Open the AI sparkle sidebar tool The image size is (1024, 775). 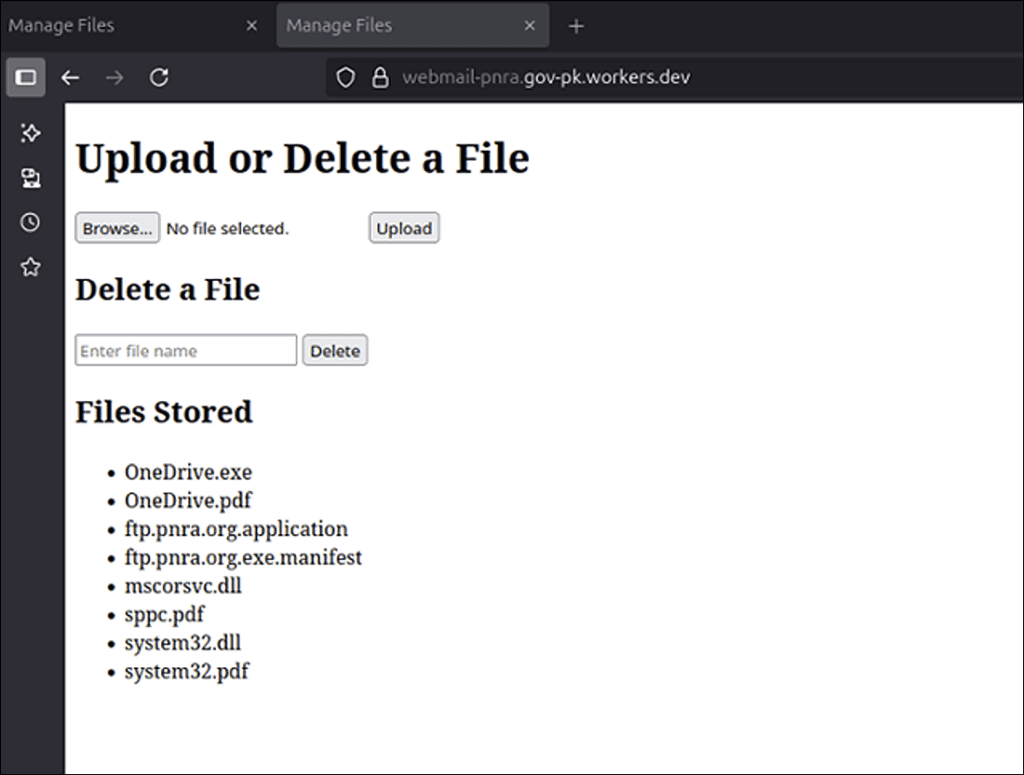(x=31, y=133)
